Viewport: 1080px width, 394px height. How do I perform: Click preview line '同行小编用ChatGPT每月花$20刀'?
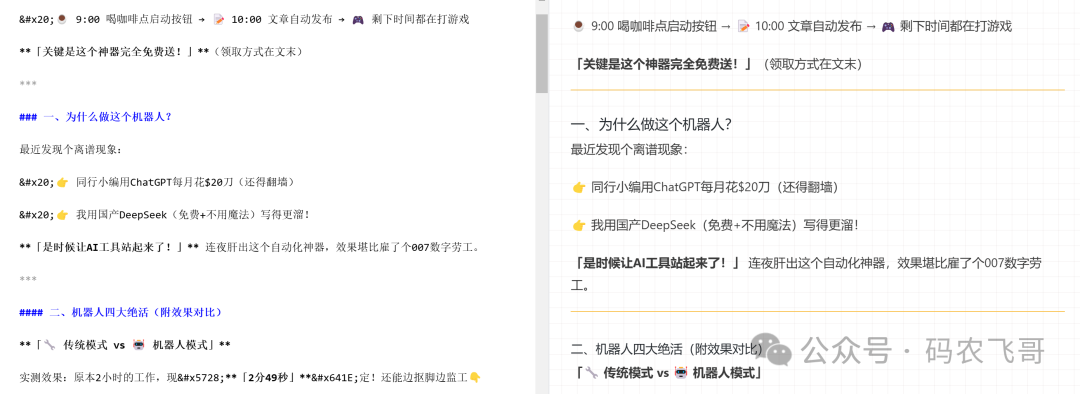(x=705, y=187)
